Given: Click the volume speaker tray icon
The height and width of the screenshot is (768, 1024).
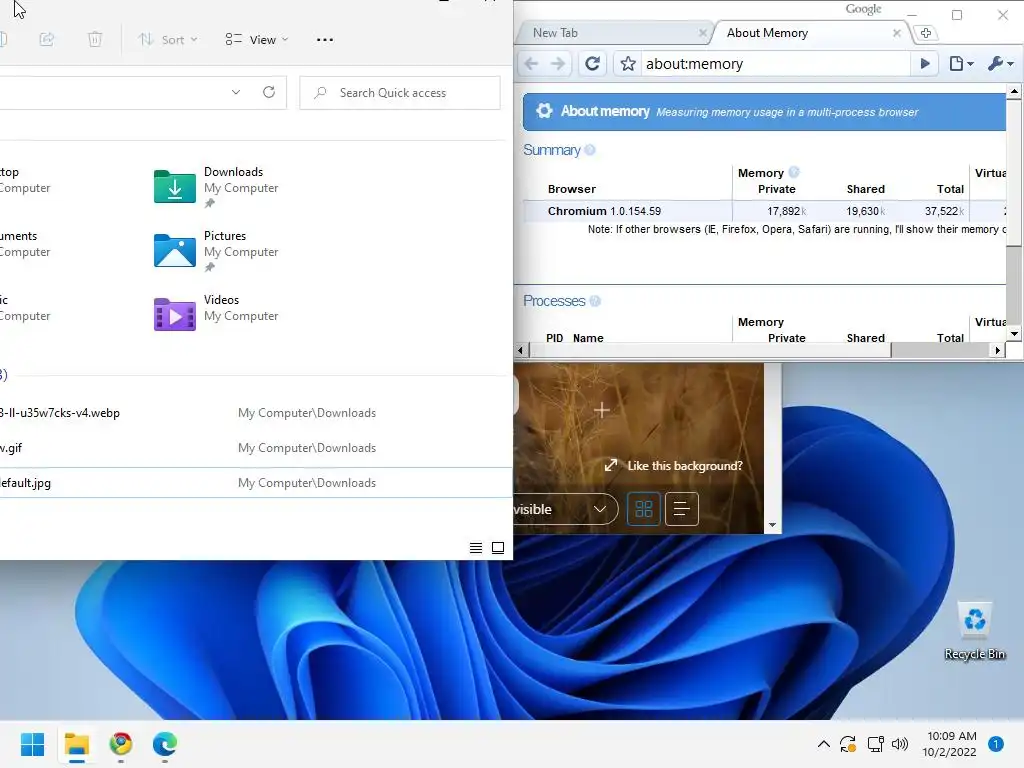Looking at the screenshot, I should (x=900, y=744).
